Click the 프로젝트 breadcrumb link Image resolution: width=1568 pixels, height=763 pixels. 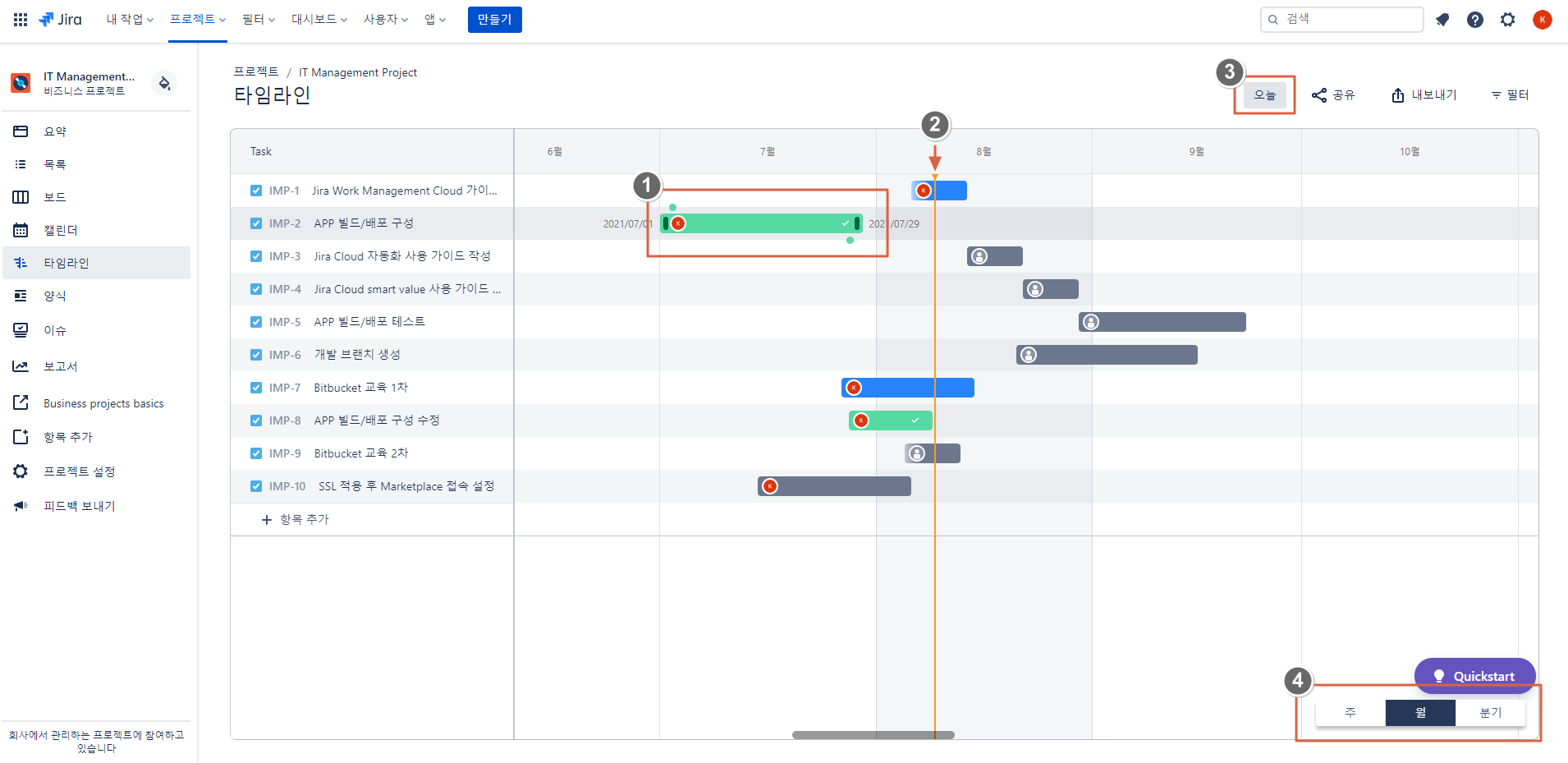point(256,72)
